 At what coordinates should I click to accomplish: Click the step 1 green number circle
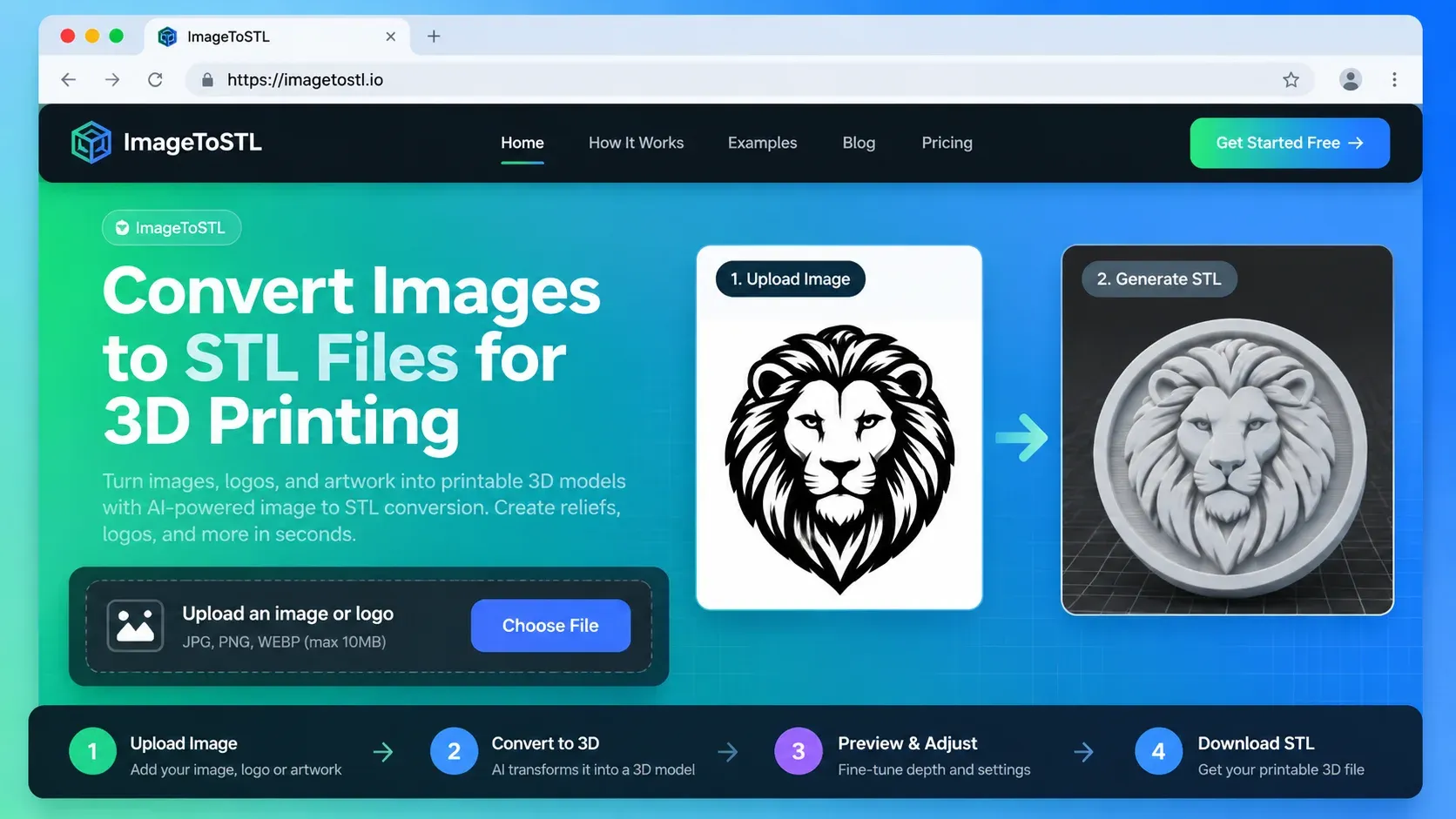pos(92,751)
